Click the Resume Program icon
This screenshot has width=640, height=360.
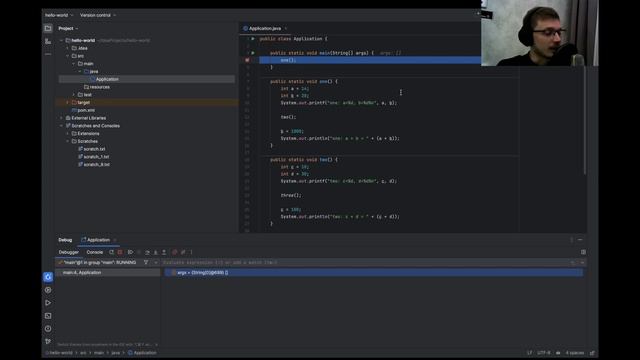tap(130, 252)
